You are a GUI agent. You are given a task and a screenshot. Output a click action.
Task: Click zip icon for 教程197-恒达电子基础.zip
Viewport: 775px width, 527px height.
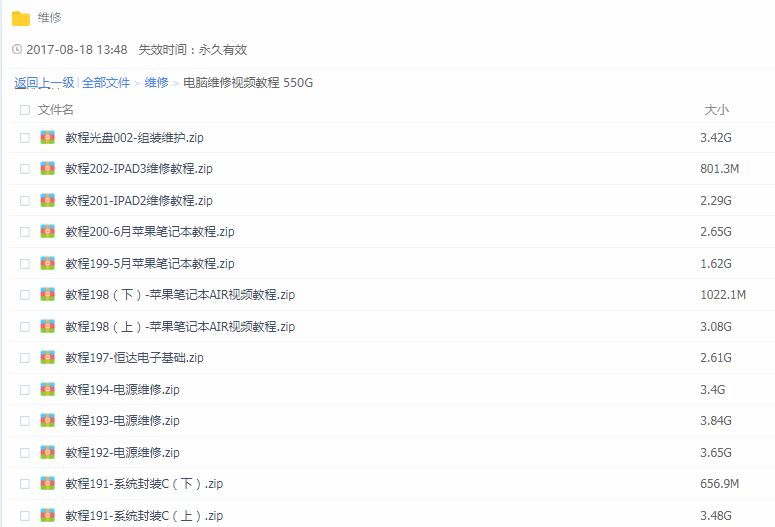click(x=47, y=357)
